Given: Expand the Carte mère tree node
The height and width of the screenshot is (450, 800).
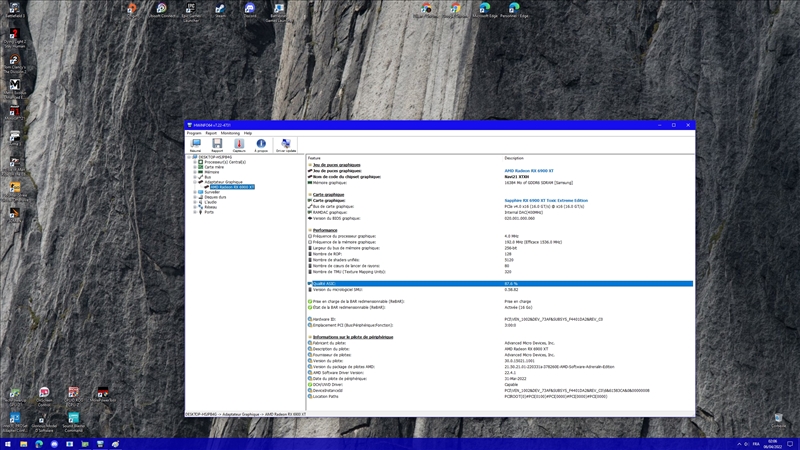Looking at the screenshot, I should click(195, 167).
